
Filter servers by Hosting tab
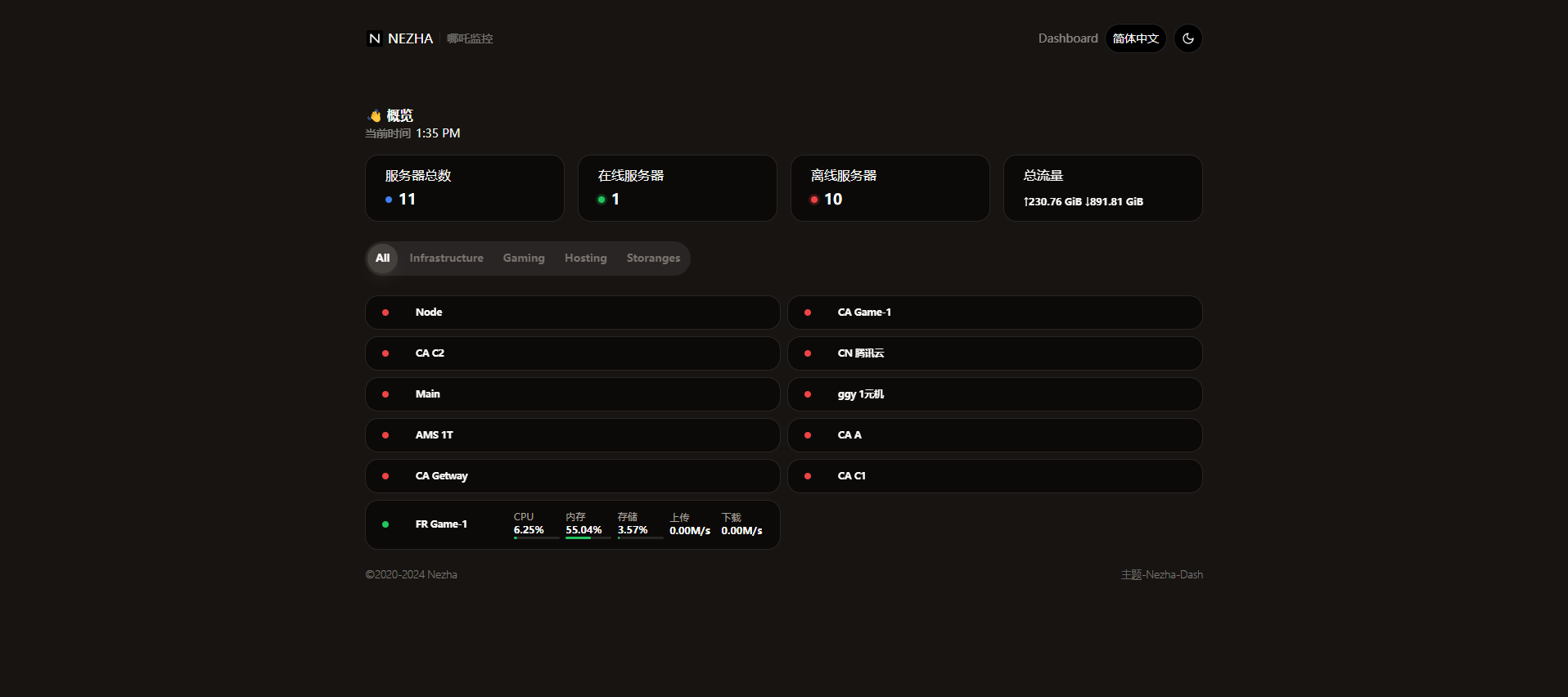pos(585,259)
